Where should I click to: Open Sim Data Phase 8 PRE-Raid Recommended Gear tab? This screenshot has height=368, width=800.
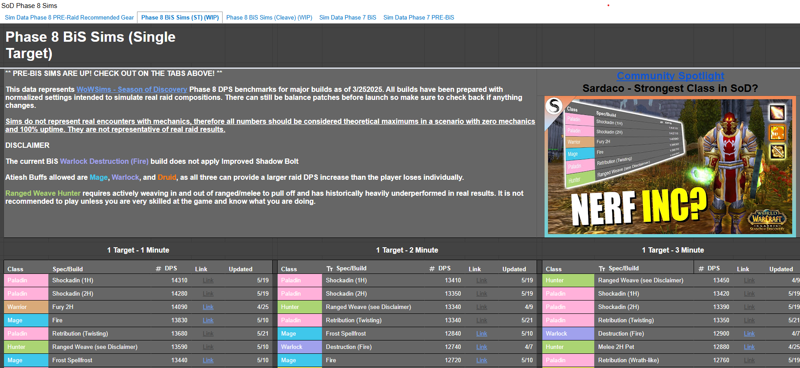[x=69, y=17]
